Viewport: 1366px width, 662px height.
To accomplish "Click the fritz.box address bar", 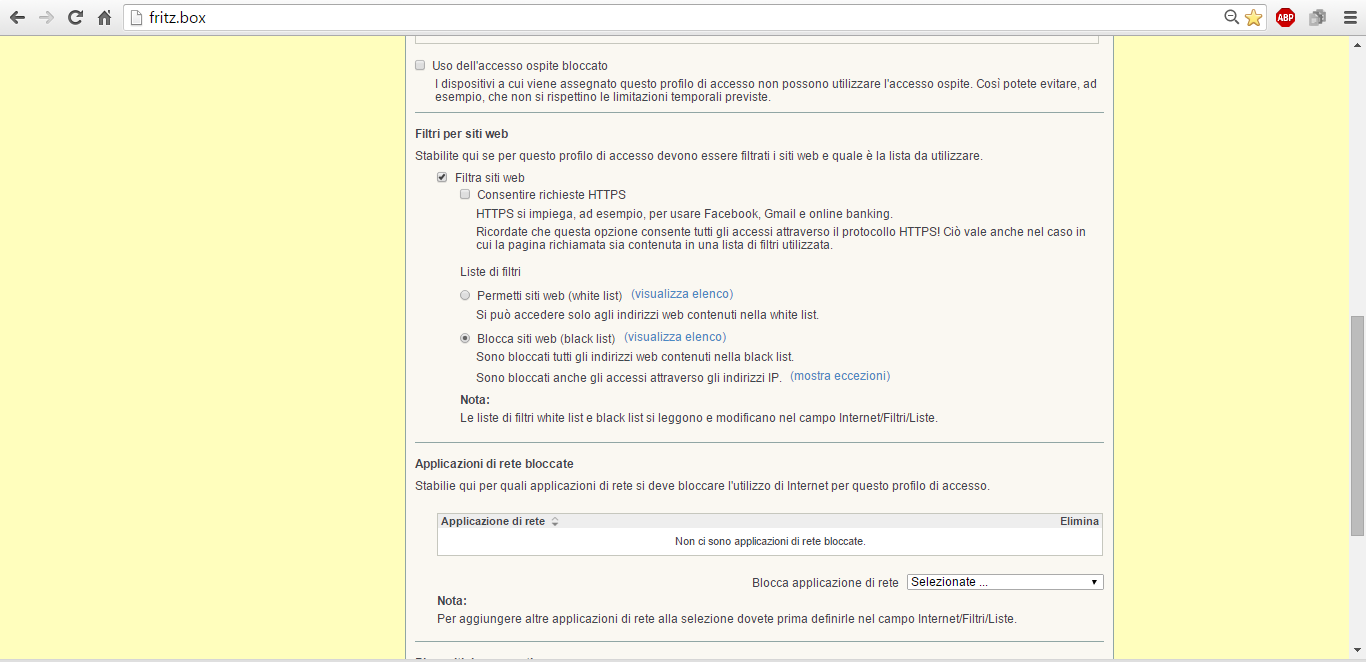I will pyautogui.click(x=680, y=17).
